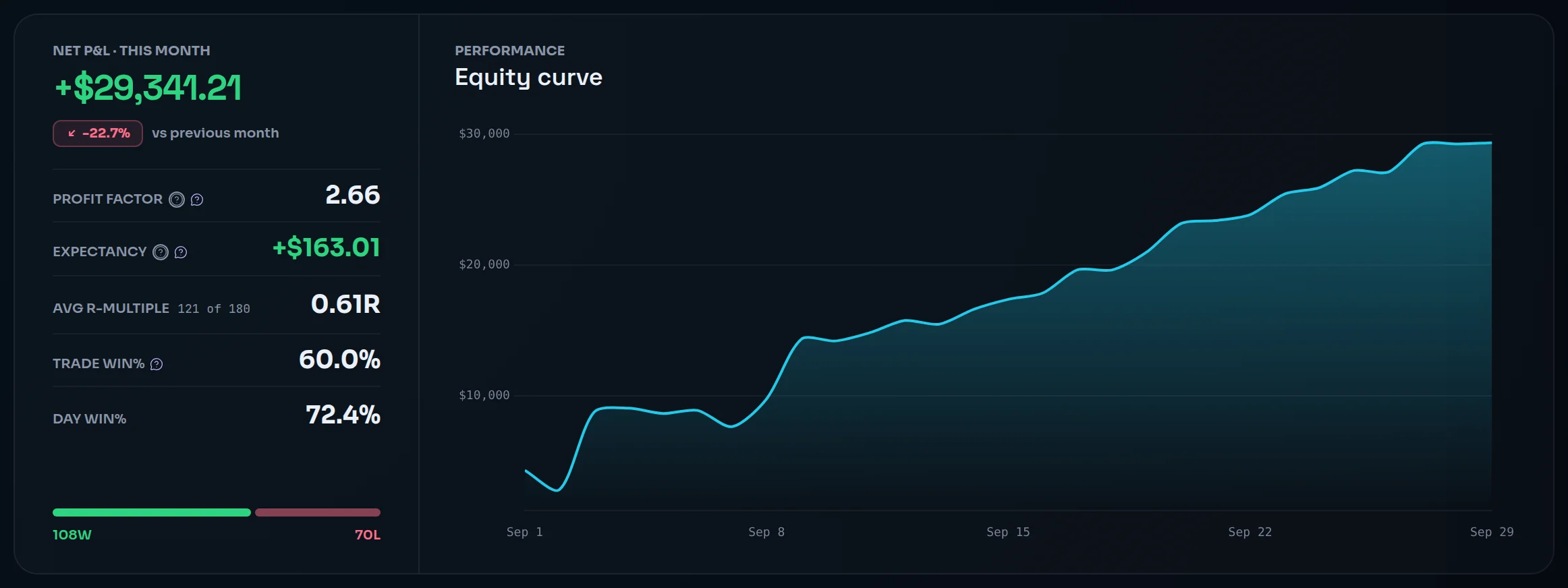Screen dimensions: 1568x588
Task: Click the "121 of 180" trade count
Action: tap(214, 309)
